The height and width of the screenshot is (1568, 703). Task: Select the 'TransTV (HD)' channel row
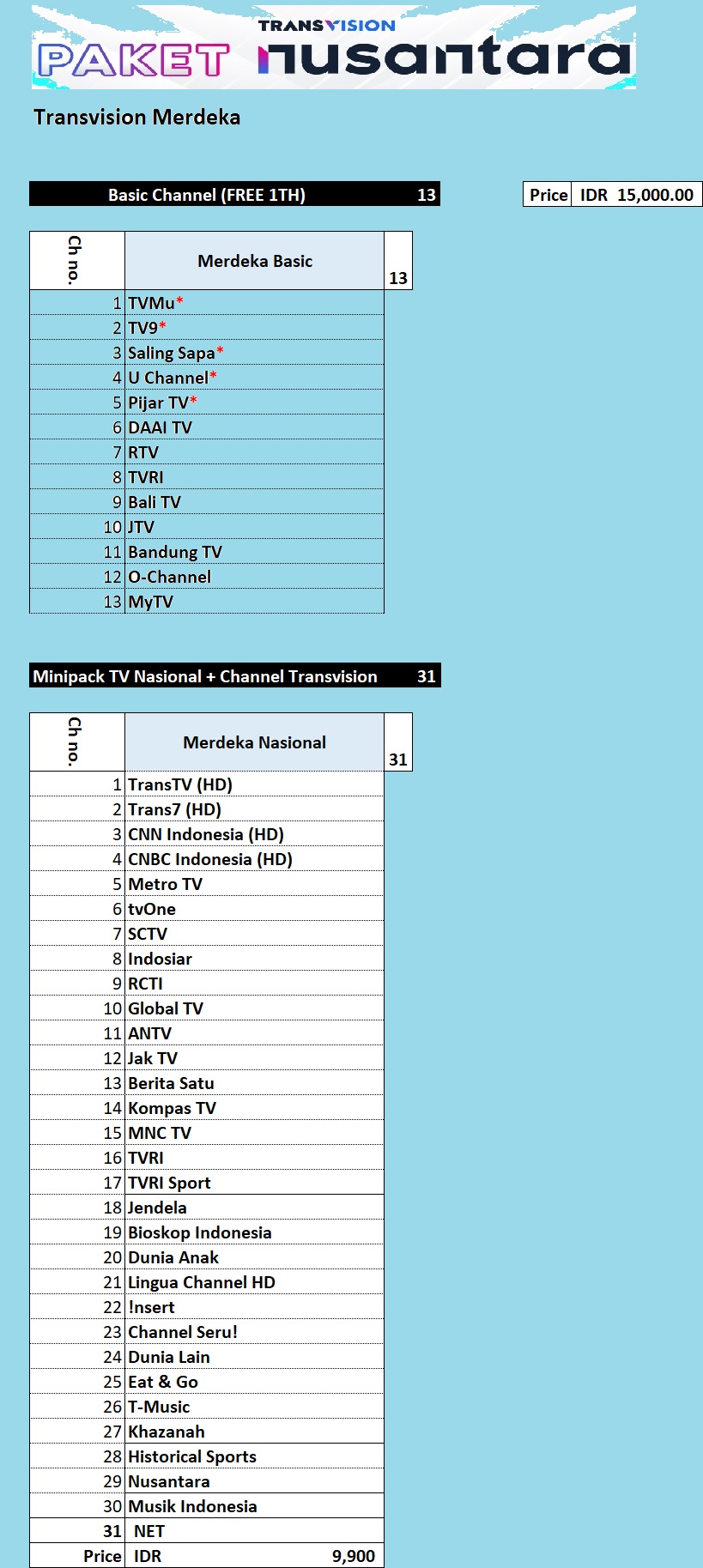click(207, 784)
